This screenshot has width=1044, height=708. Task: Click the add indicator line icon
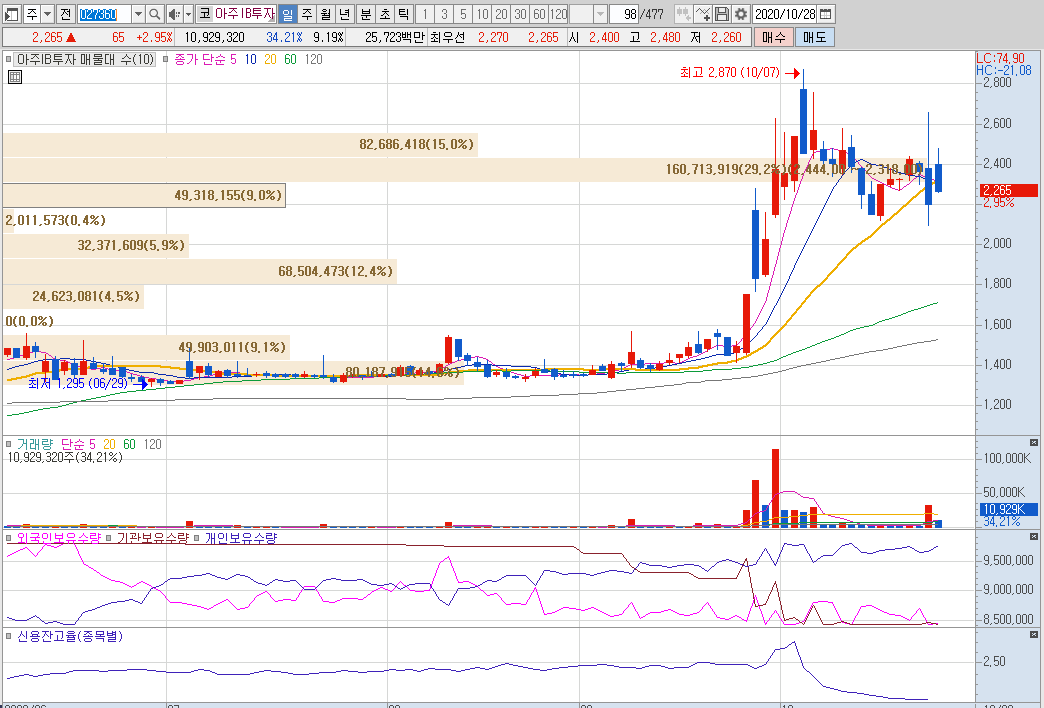[702, 14]
